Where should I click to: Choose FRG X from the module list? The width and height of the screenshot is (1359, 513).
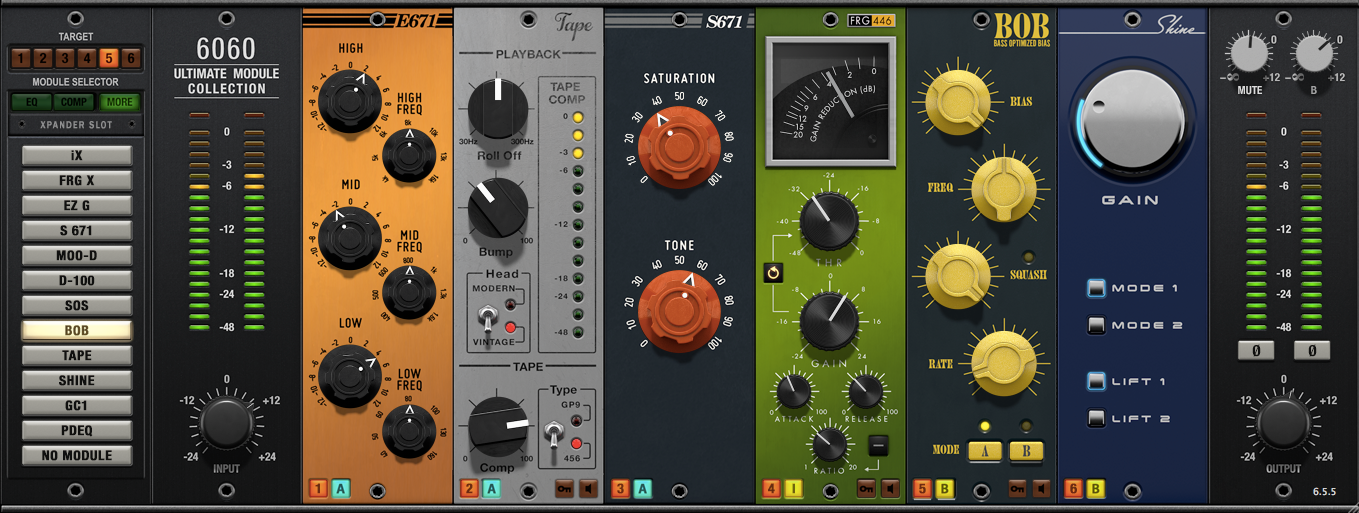[x=77, y=180]
